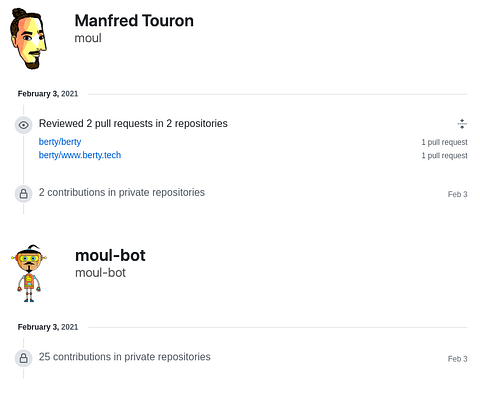Click the Feb 3 label beside 25 contributions
Screen dimensions: 480x407
click(x=457, y=359)
